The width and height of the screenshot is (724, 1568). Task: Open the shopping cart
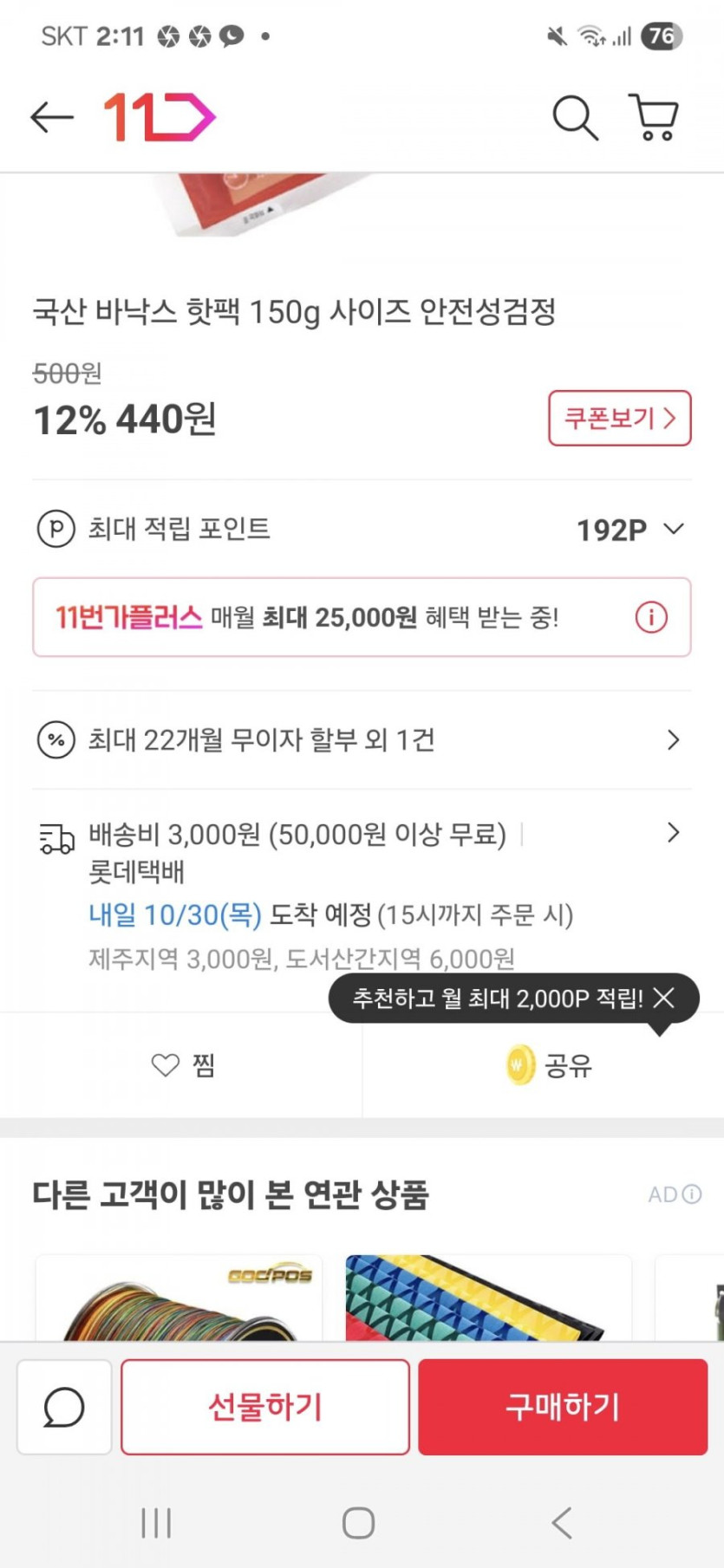(653, 117)
